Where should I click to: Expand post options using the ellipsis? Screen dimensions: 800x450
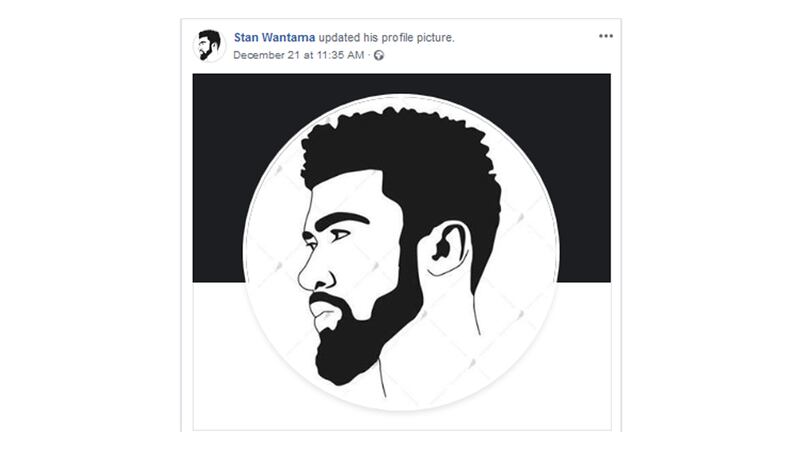click(x=606, y=36)
